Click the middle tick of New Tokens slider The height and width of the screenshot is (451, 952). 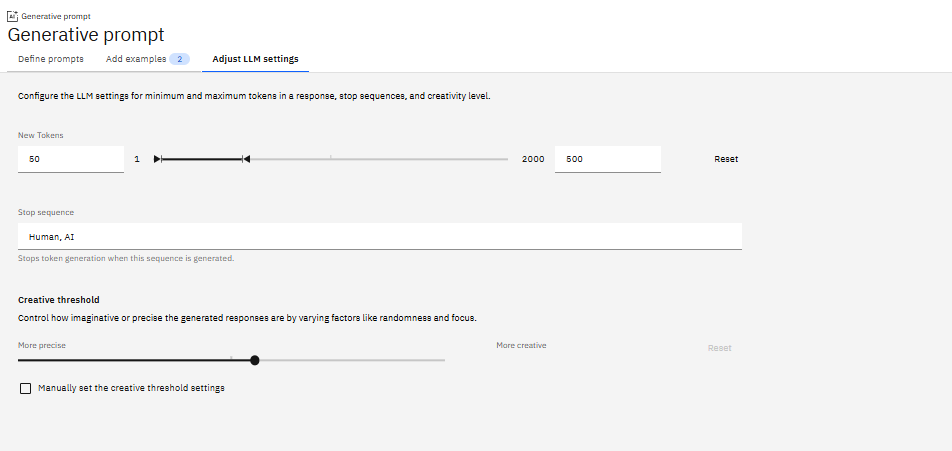click(331, 158)
